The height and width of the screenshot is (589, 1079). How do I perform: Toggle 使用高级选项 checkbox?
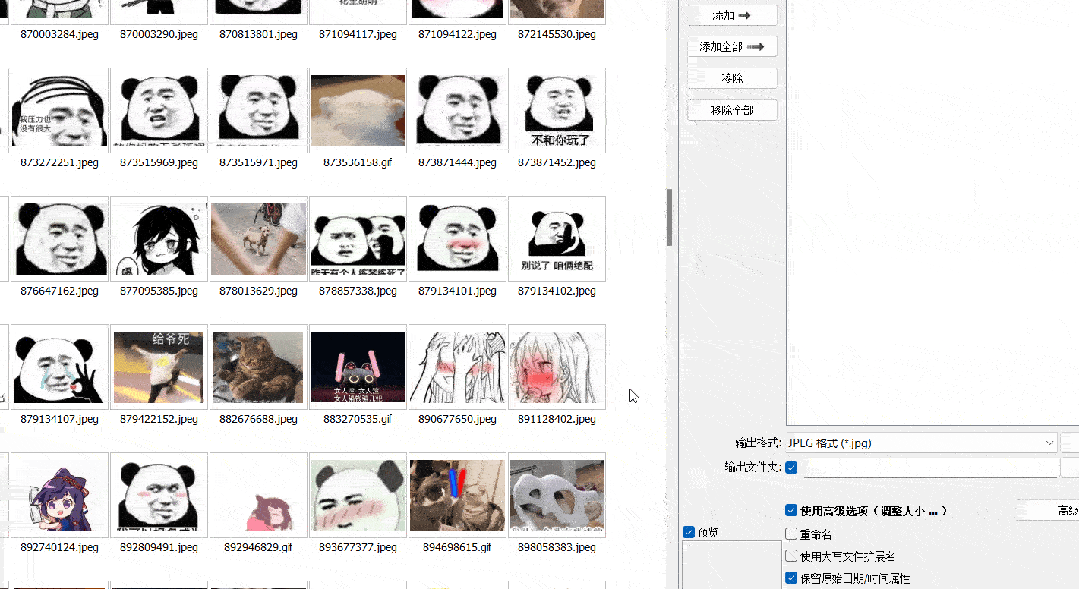click(791, 511)
